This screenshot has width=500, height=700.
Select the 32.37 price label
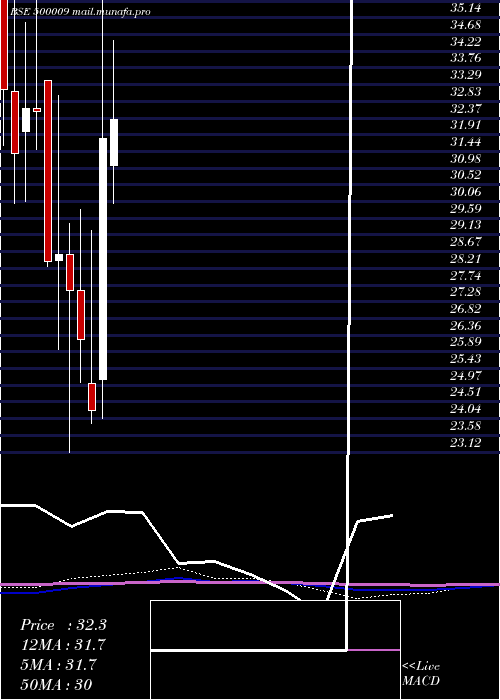point(466,108)
